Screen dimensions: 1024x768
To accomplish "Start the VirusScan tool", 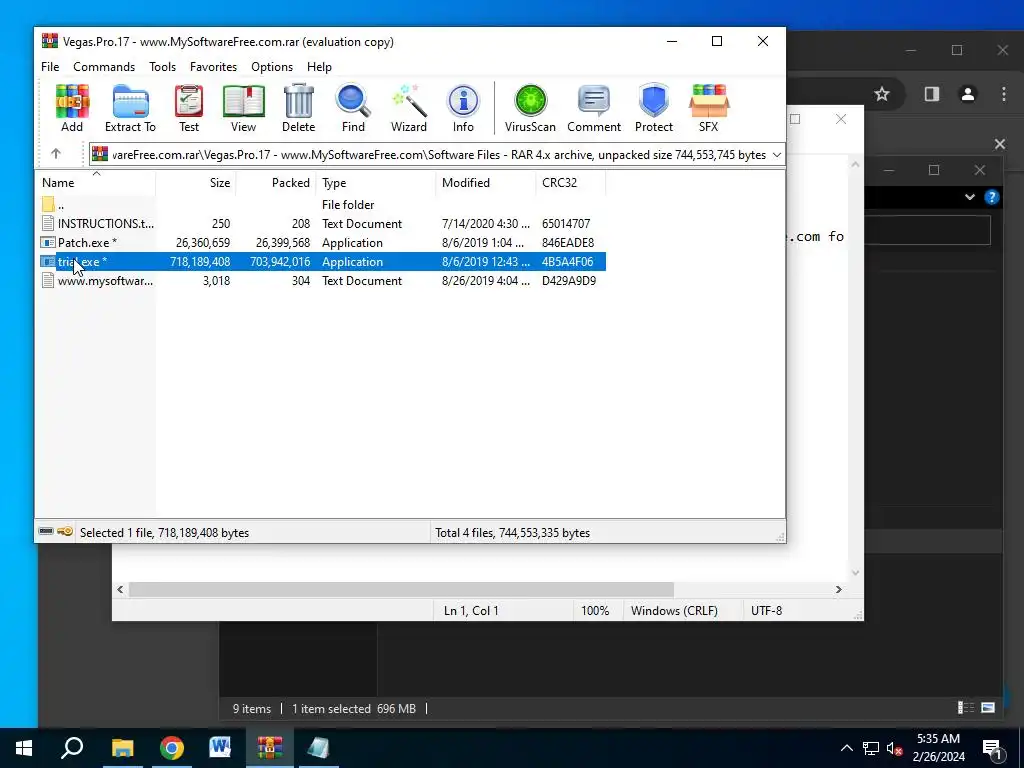I will pyautogui.click(x=530, y=108).
